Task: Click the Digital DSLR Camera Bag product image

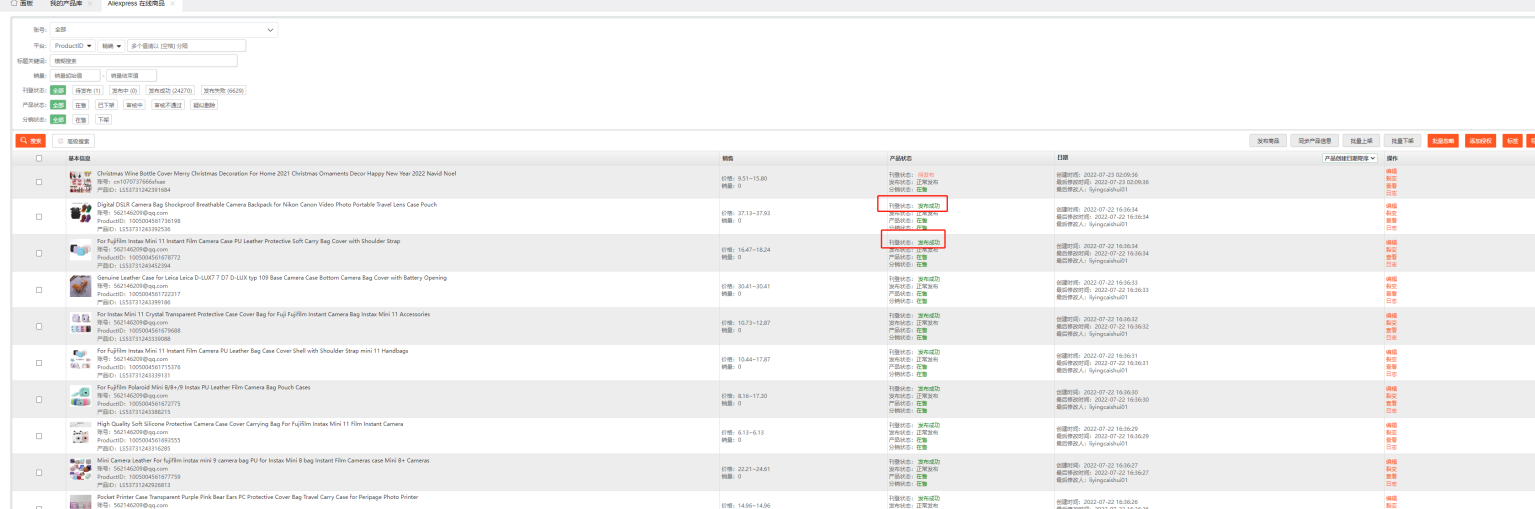Action: click(x=80, y=214)
